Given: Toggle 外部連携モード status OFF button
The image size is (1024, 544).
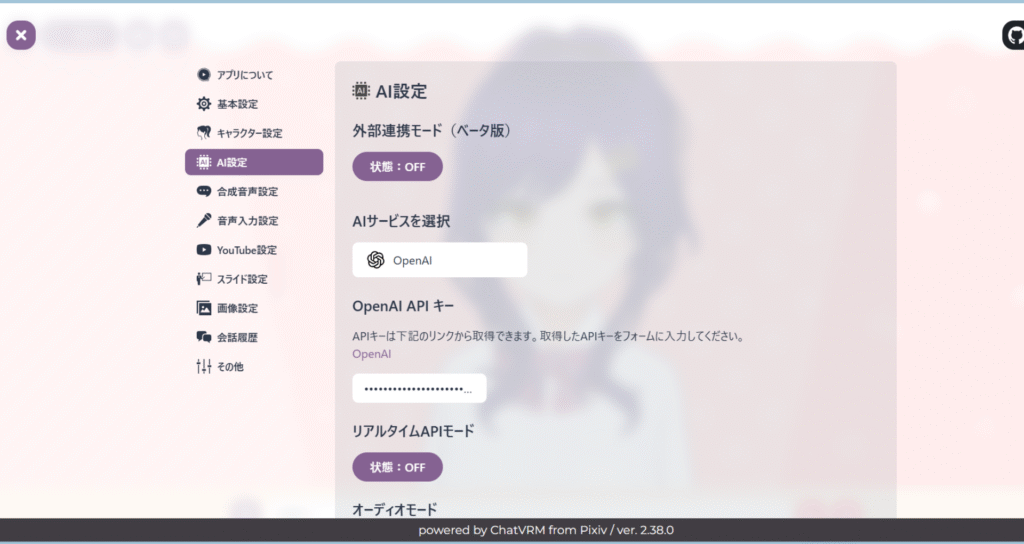Looking at the screenshot, I should click(397, 167).
